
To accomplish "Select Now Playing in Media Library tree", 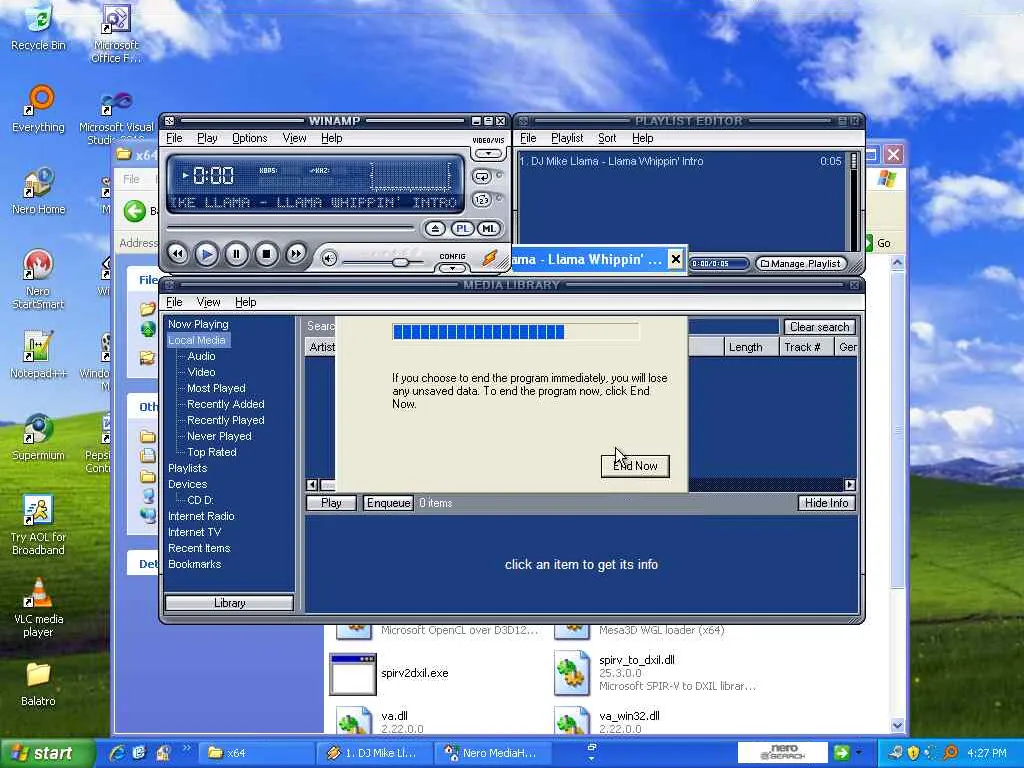I will (198, 324).
